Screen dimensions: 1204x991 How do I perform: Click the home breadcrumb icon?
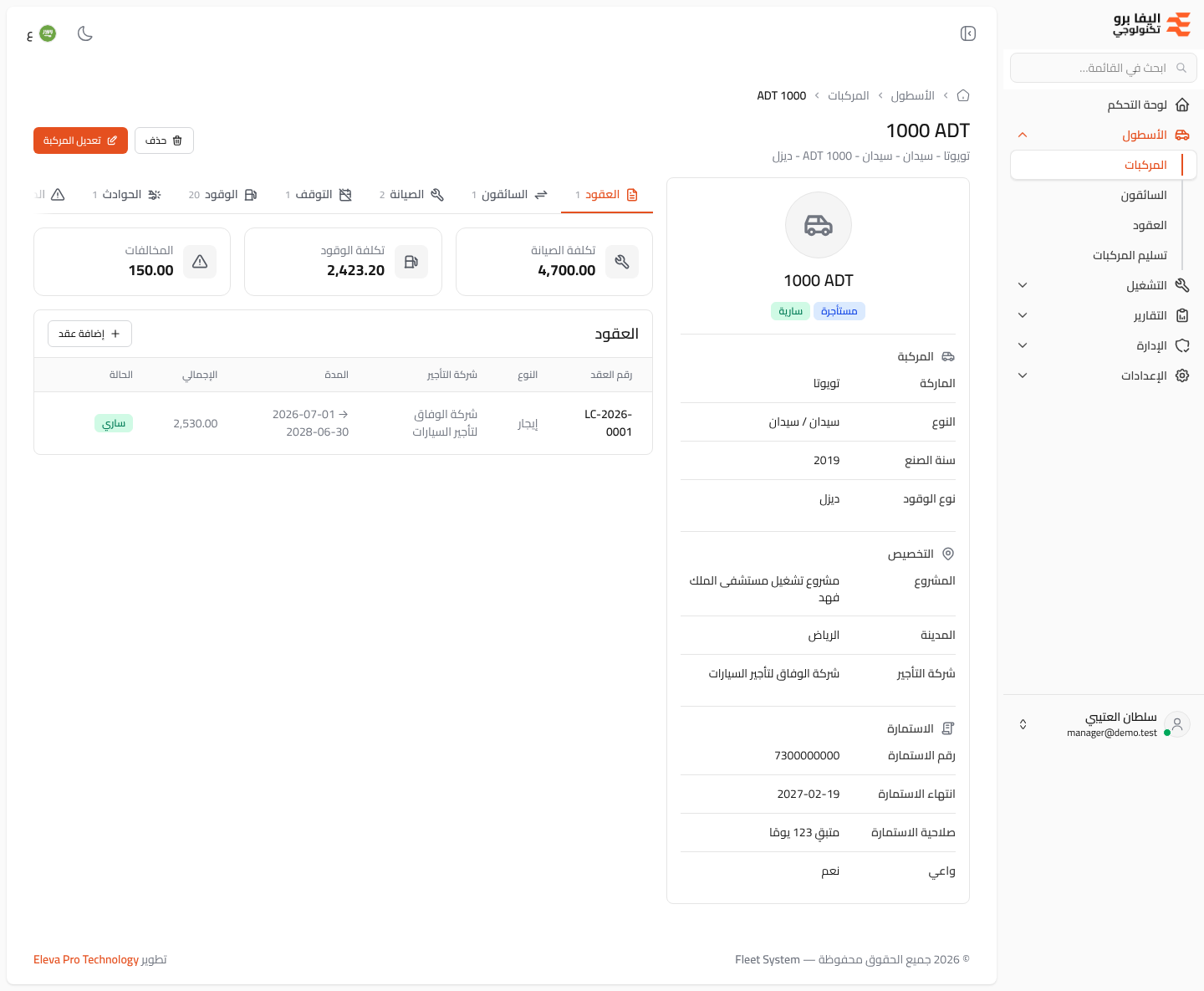[963, 95]
